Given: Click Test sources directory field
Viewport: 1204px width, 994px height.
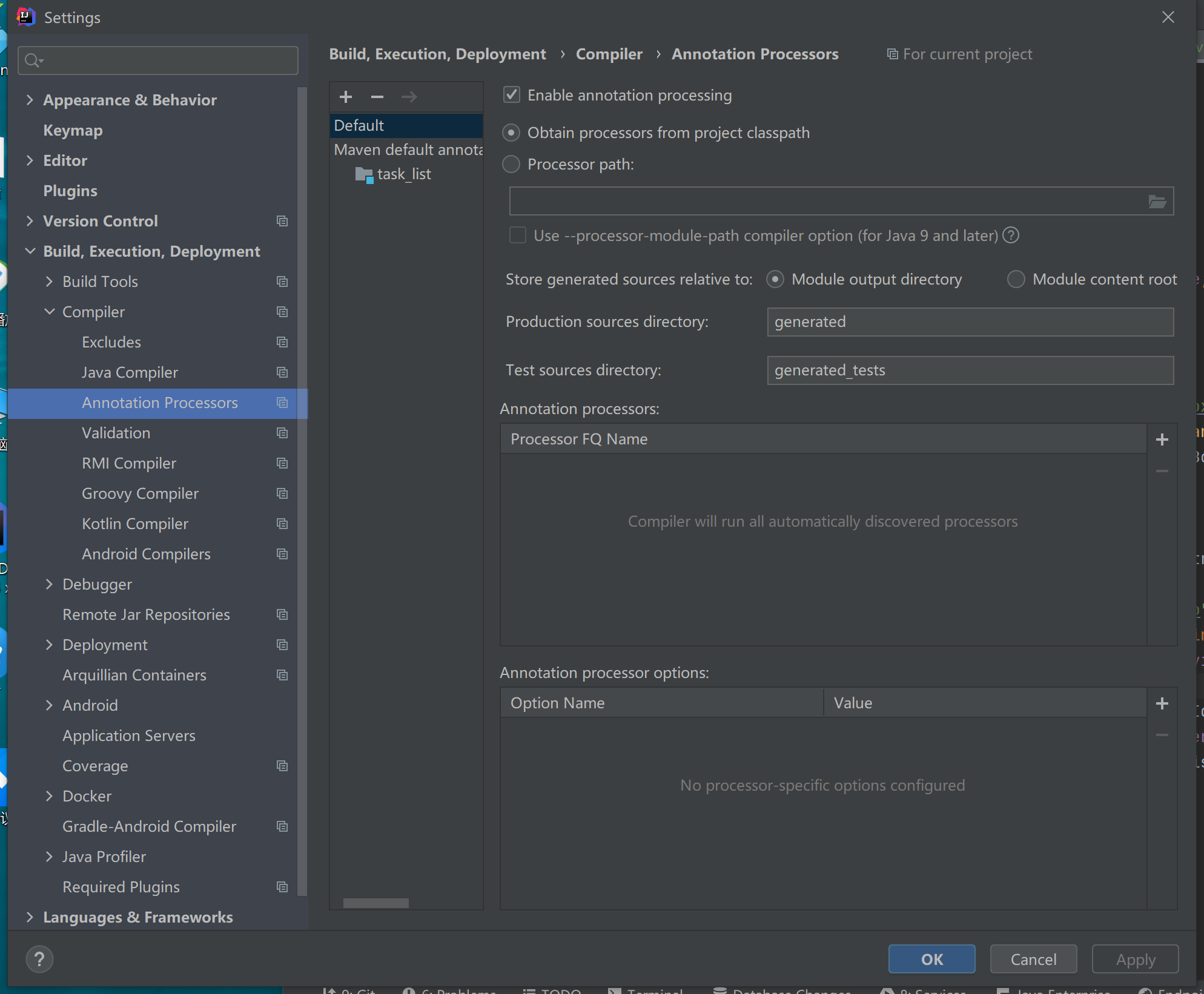Looking at the screenshot, I should (x=970, y=370).
